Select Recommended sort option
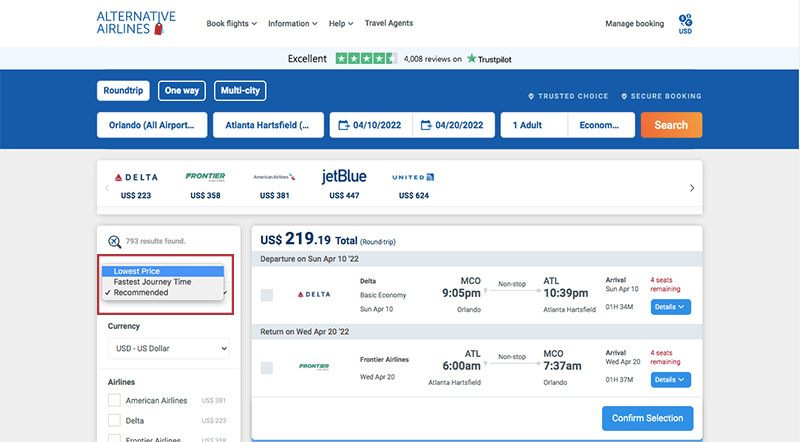 [163, 292]
